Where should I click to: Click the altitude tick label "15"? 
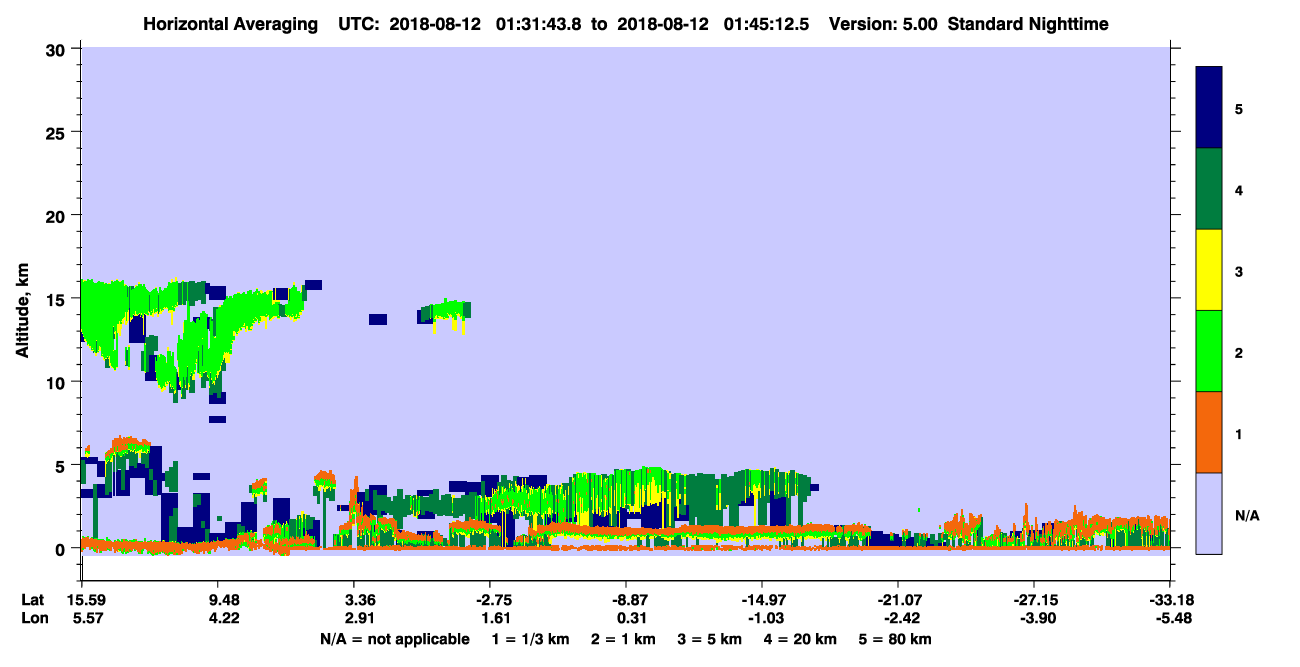[x=58, y=299]
